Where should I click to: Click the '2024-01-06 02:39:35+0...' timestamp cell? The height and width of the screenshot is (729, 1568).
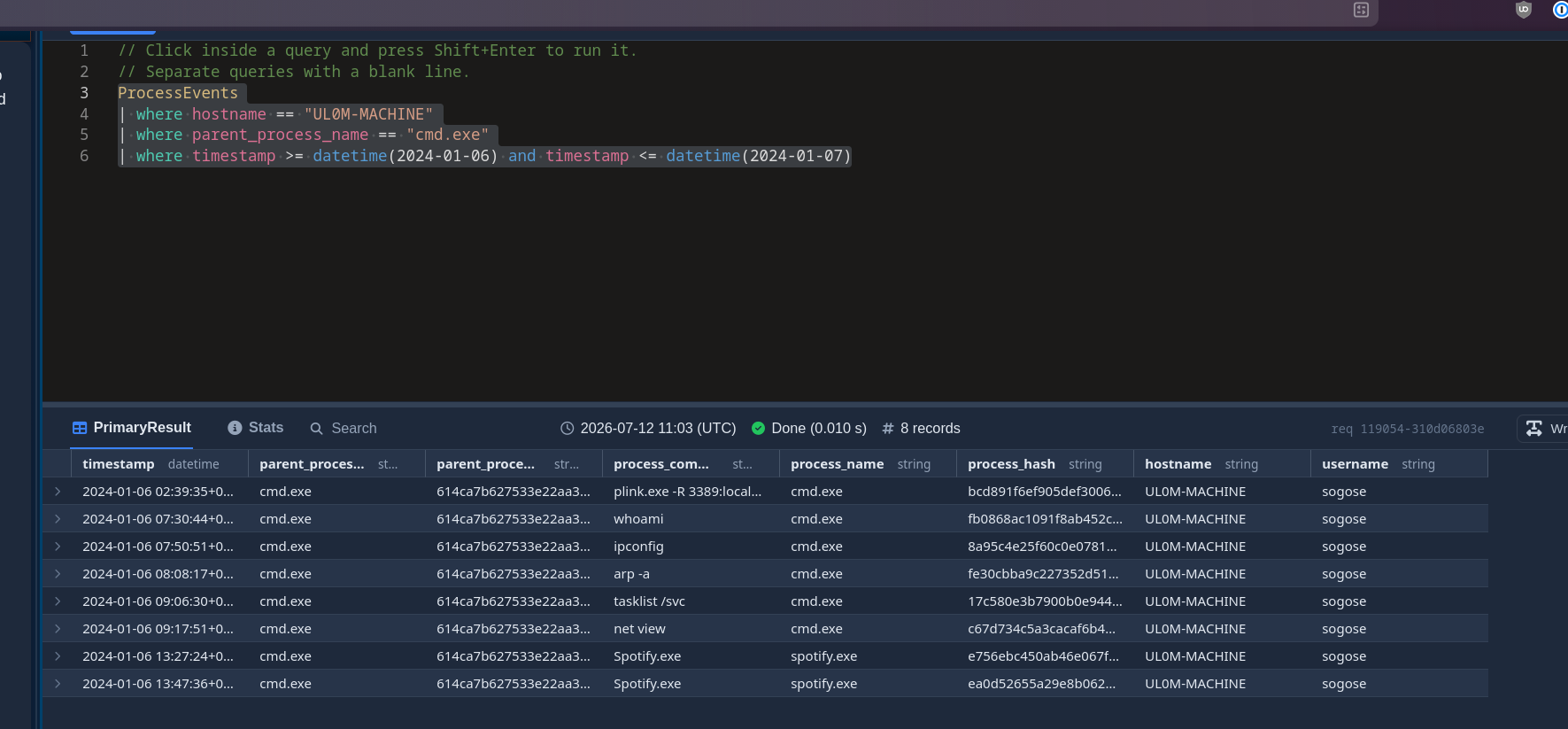pos(158,492)
